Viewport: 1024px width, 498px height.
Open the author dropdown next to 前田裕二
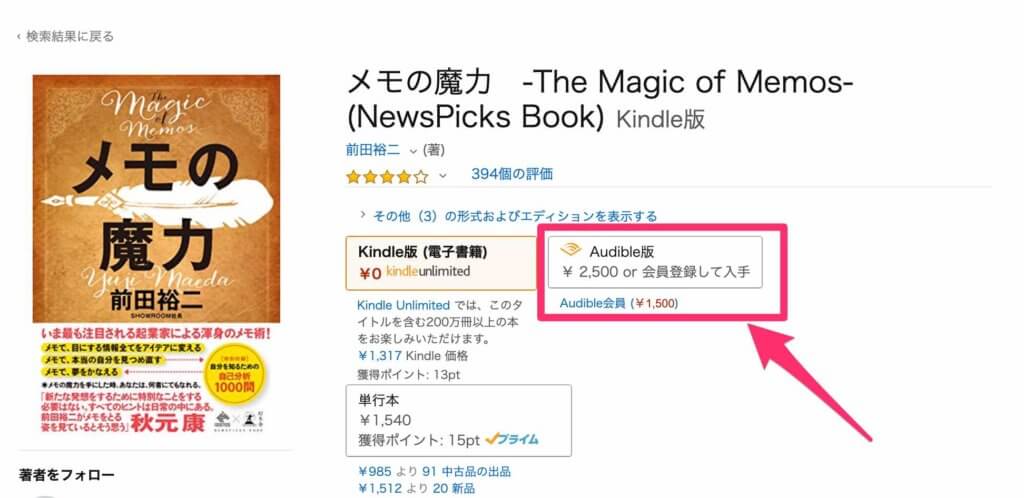pyautogui.click(x=412, y=150)
